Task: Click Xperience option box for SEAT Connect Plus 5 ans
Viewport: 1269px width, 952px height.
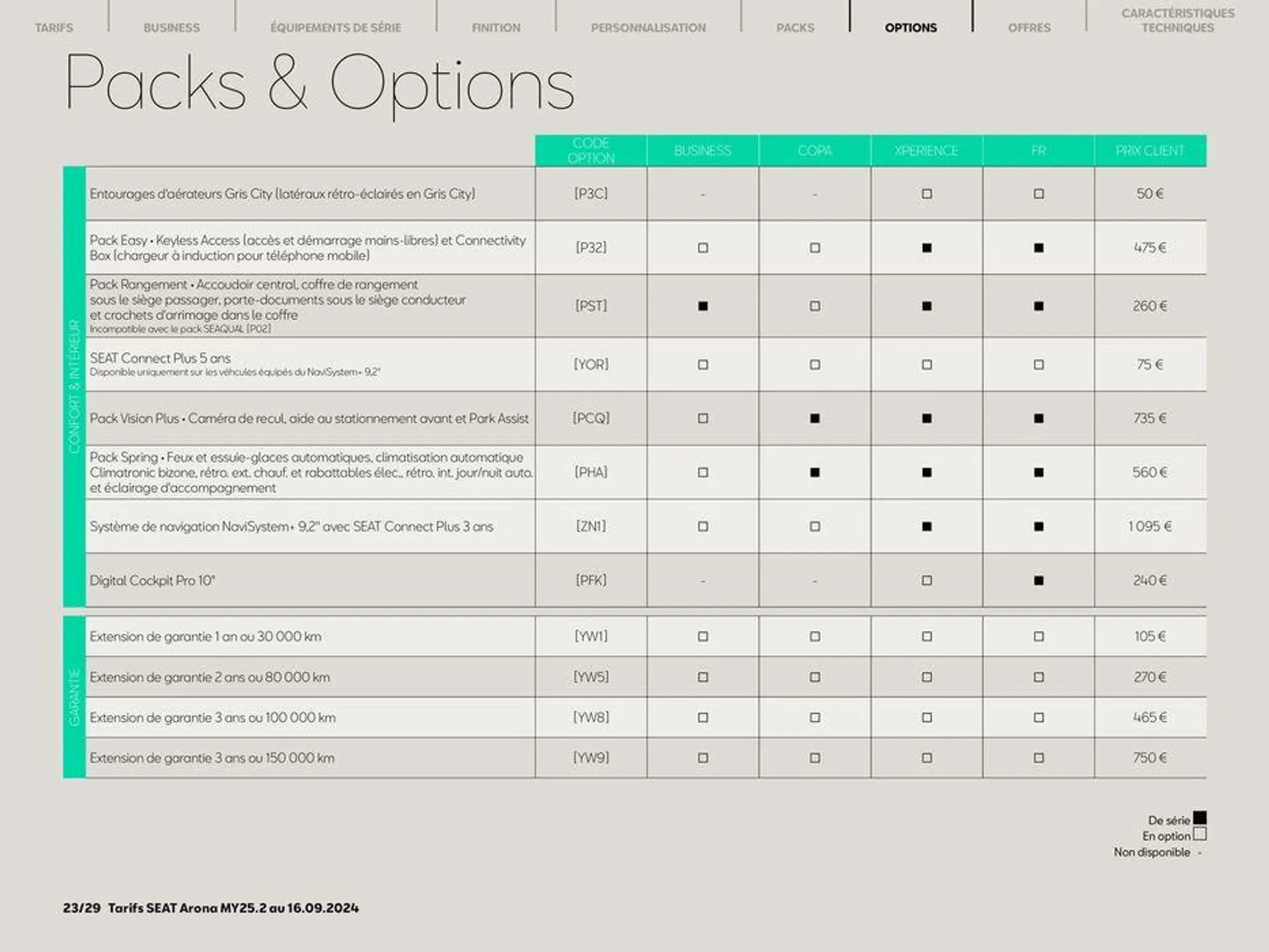Action: point(927,365)
